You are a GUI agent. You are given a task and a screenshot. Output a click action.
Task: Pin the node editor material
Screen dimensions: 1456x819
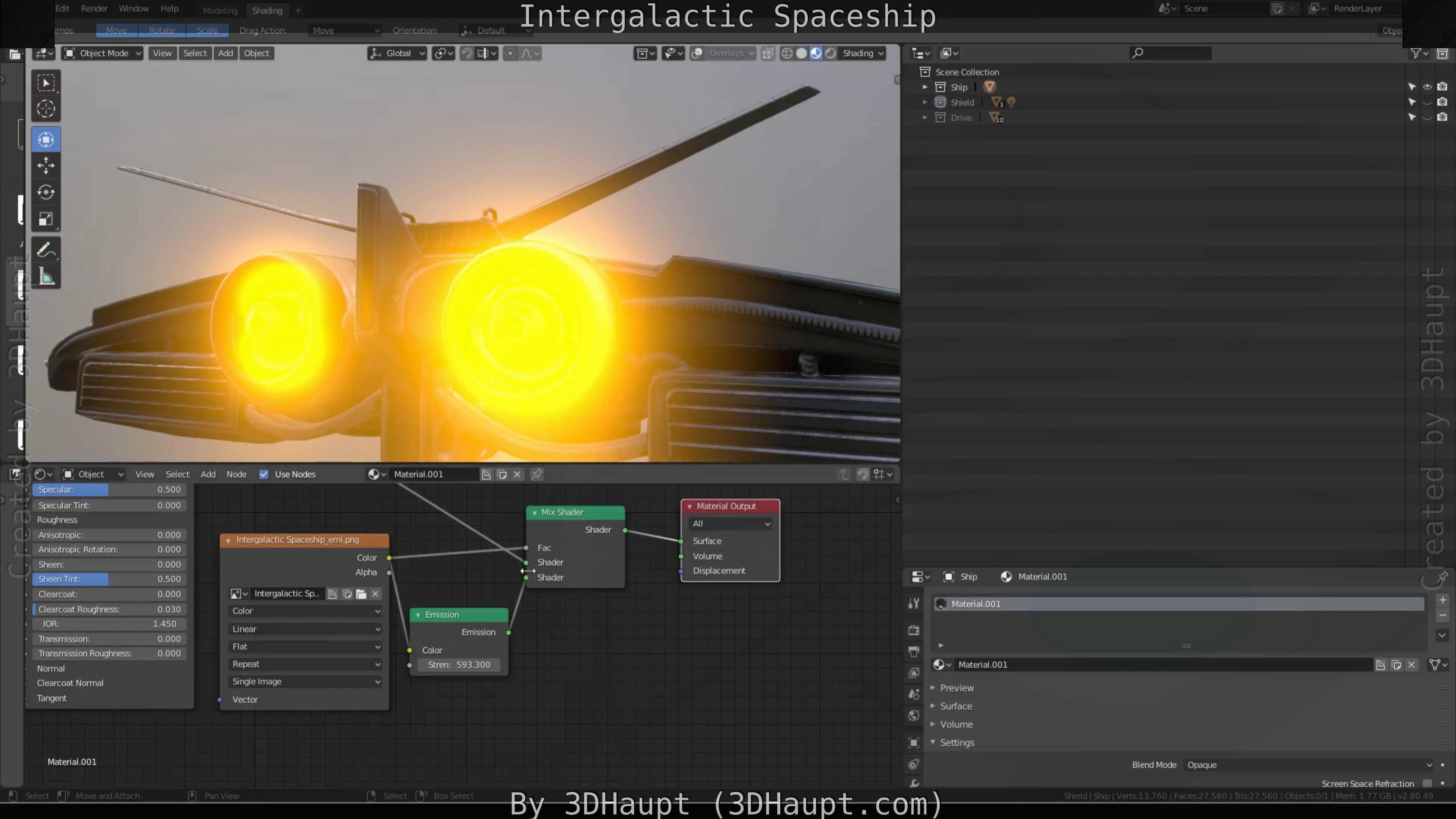(537, 474)
